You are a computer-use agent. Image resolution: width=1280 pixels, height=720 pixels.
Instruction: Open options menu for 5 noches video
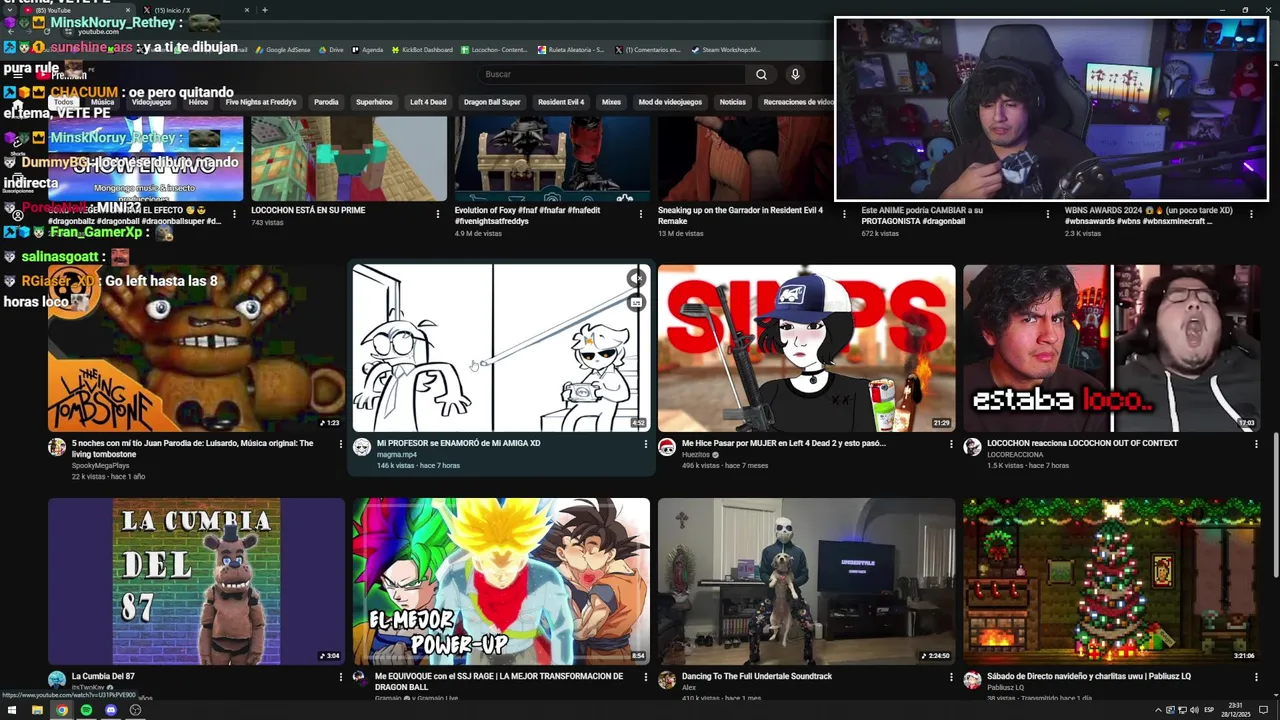click(340, 444)
